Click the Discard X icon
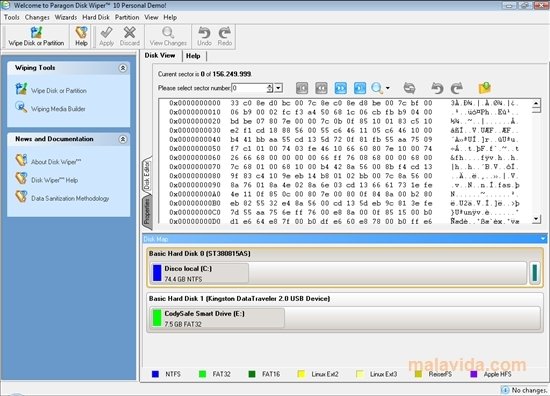This screenshot has width=550, height=396. pos(130,33)
